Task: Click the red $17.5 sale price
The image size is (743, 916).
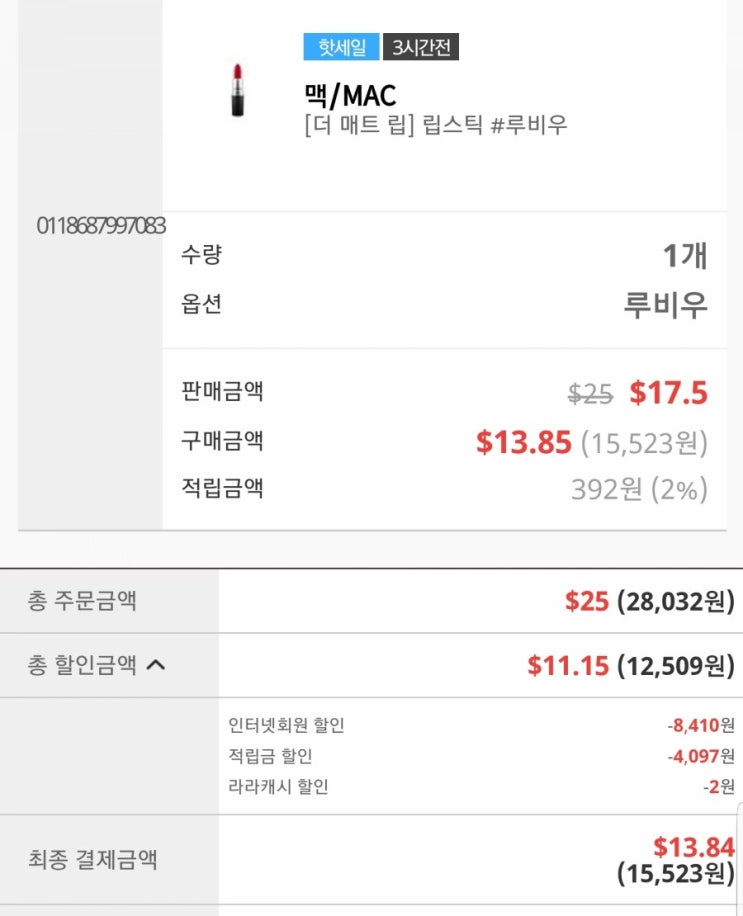Action: coord(668,393)
